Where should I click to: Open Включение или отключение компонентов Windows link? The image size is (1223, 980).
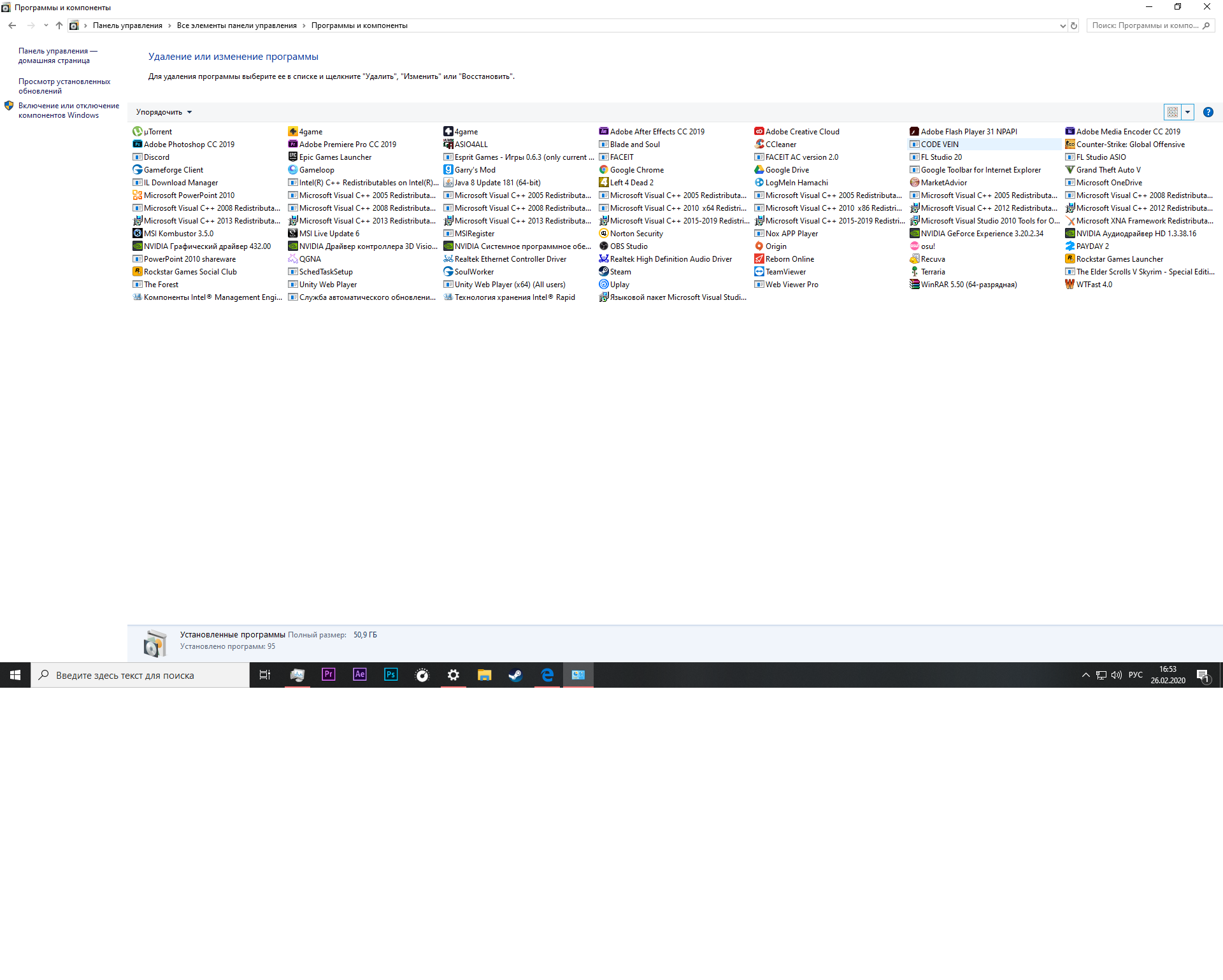(69, 111)
